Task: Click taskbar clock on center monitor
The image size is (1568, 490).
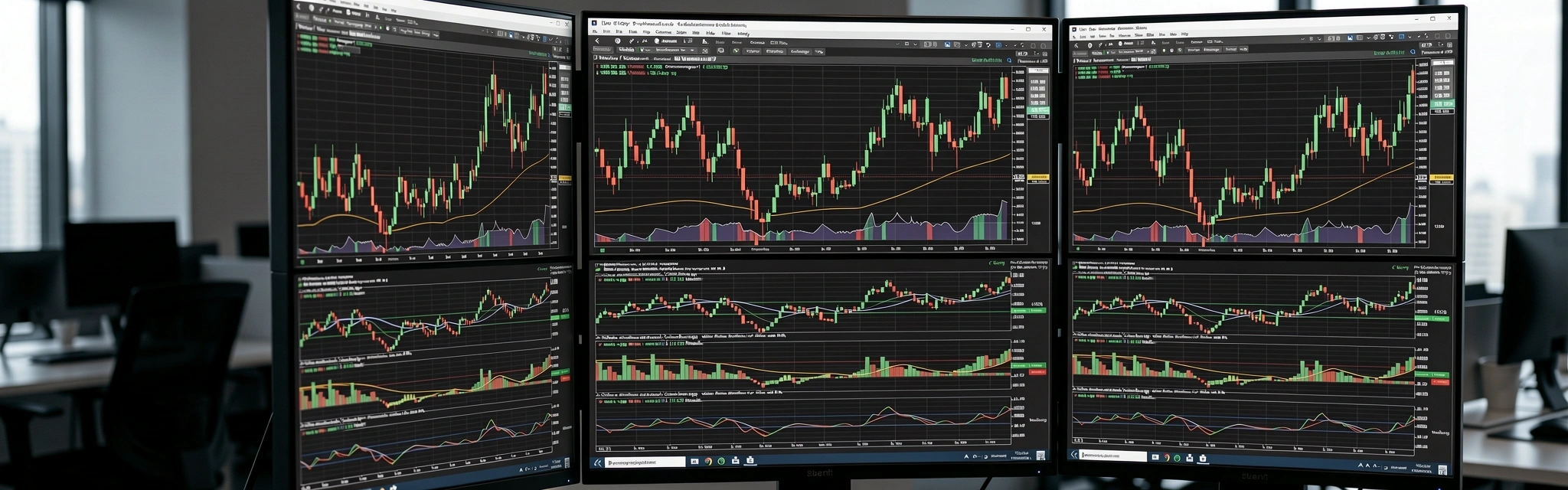Action: [x=1021, y=456]
